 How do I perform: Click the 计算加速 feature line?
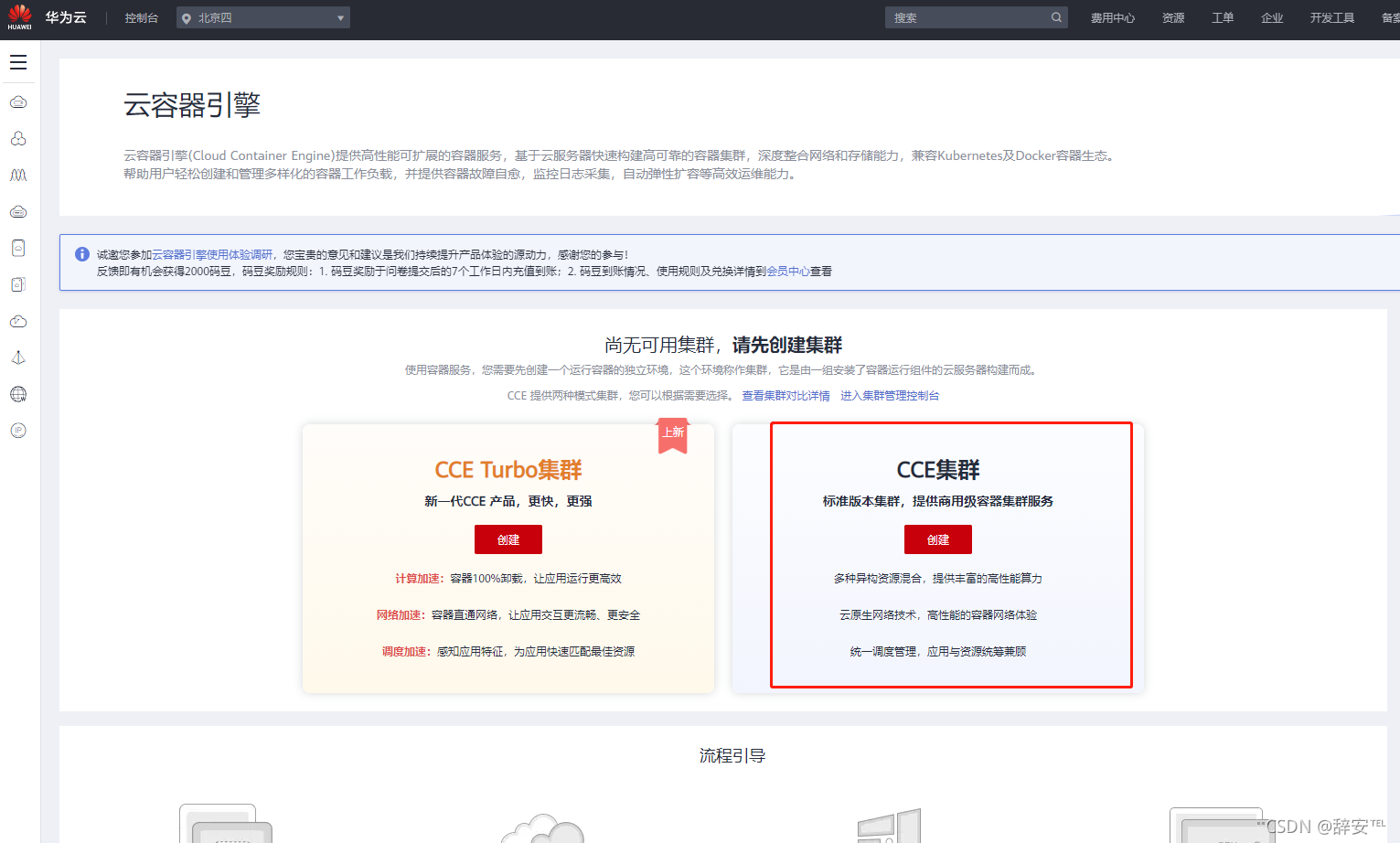click(508, 579)
